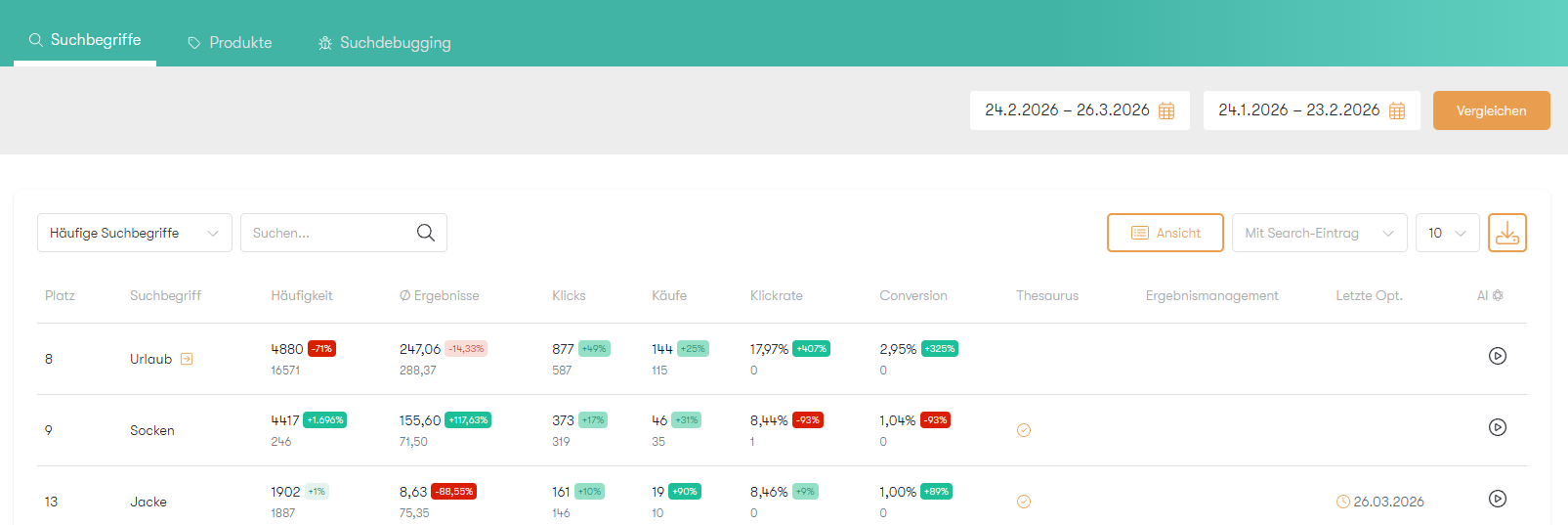Open the calendar icon for 24.2.2026 range

(x=1166, y=110)
